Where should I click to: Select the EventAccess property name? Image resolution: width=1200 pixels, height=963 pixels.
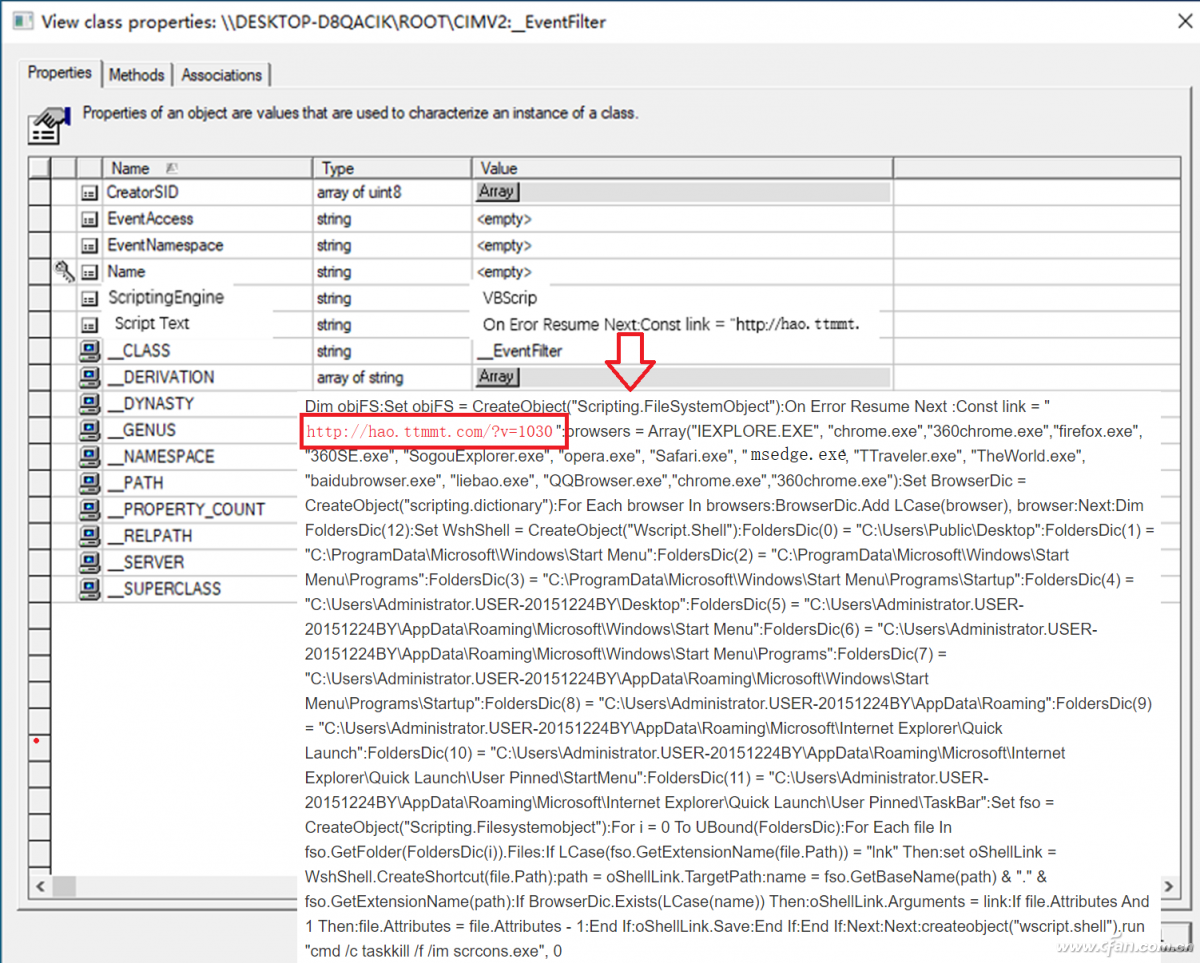[x=151, y=218]
